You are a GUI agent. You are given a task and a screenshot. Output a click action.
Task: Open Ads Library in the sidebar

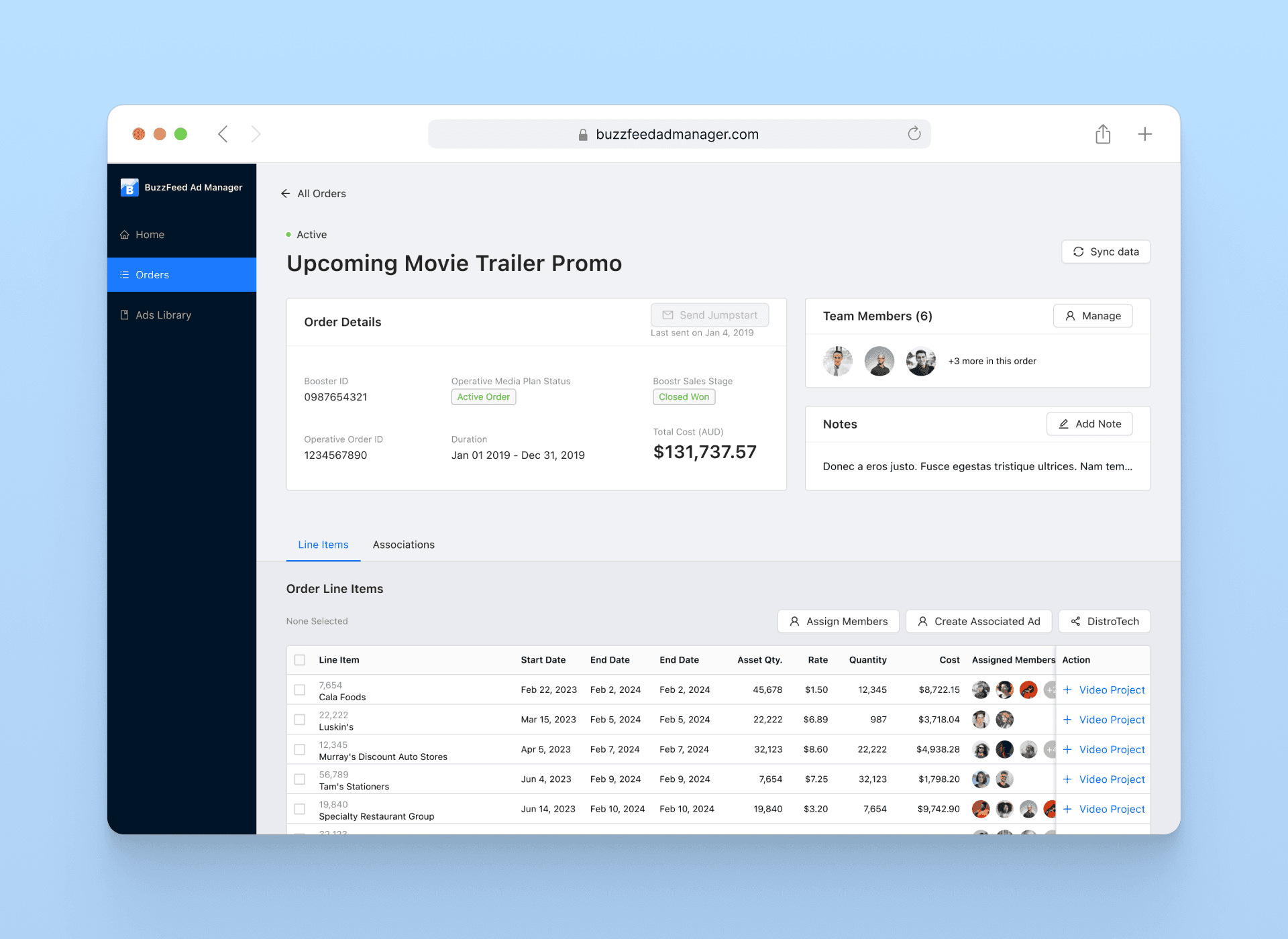point(182,315)
